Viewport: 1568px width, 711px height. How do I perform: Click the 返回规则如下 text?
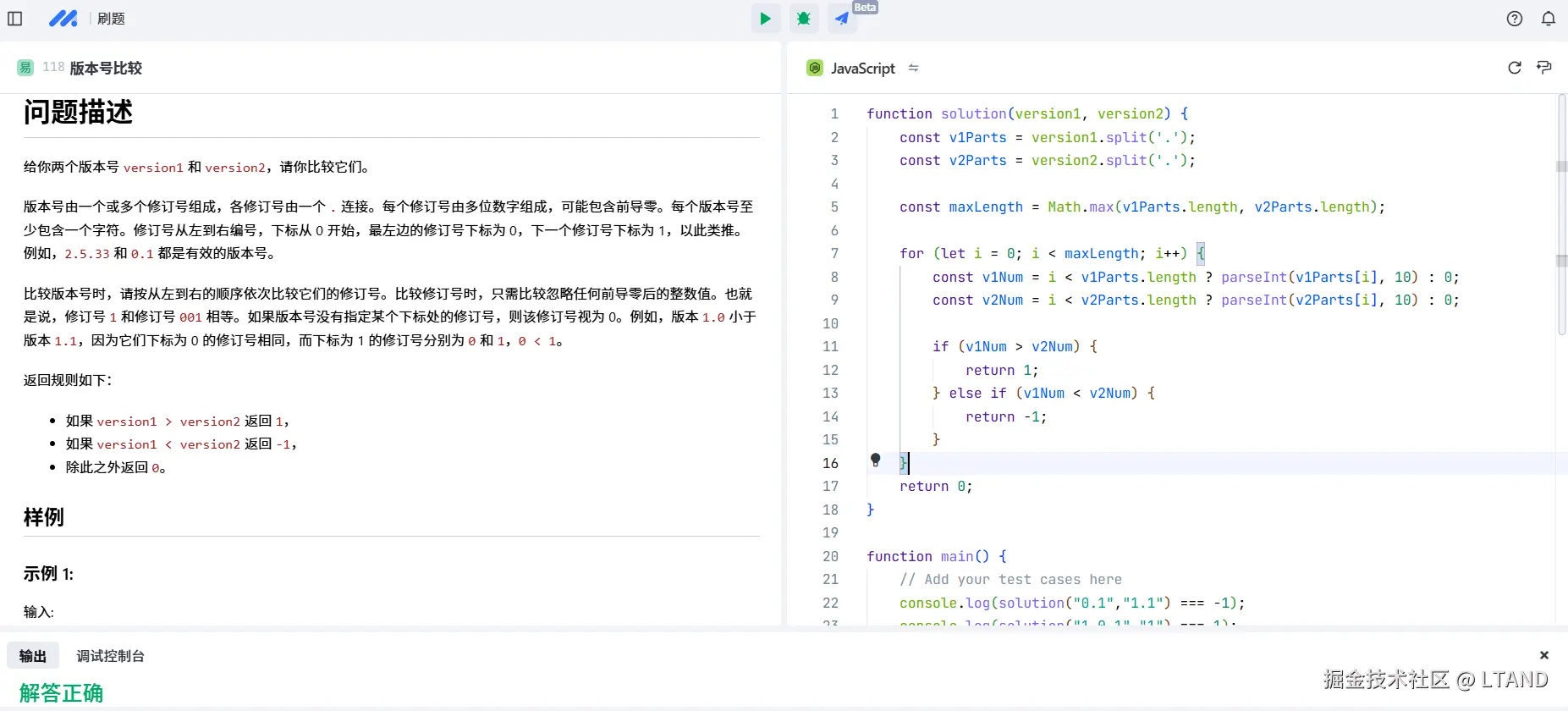68,380
